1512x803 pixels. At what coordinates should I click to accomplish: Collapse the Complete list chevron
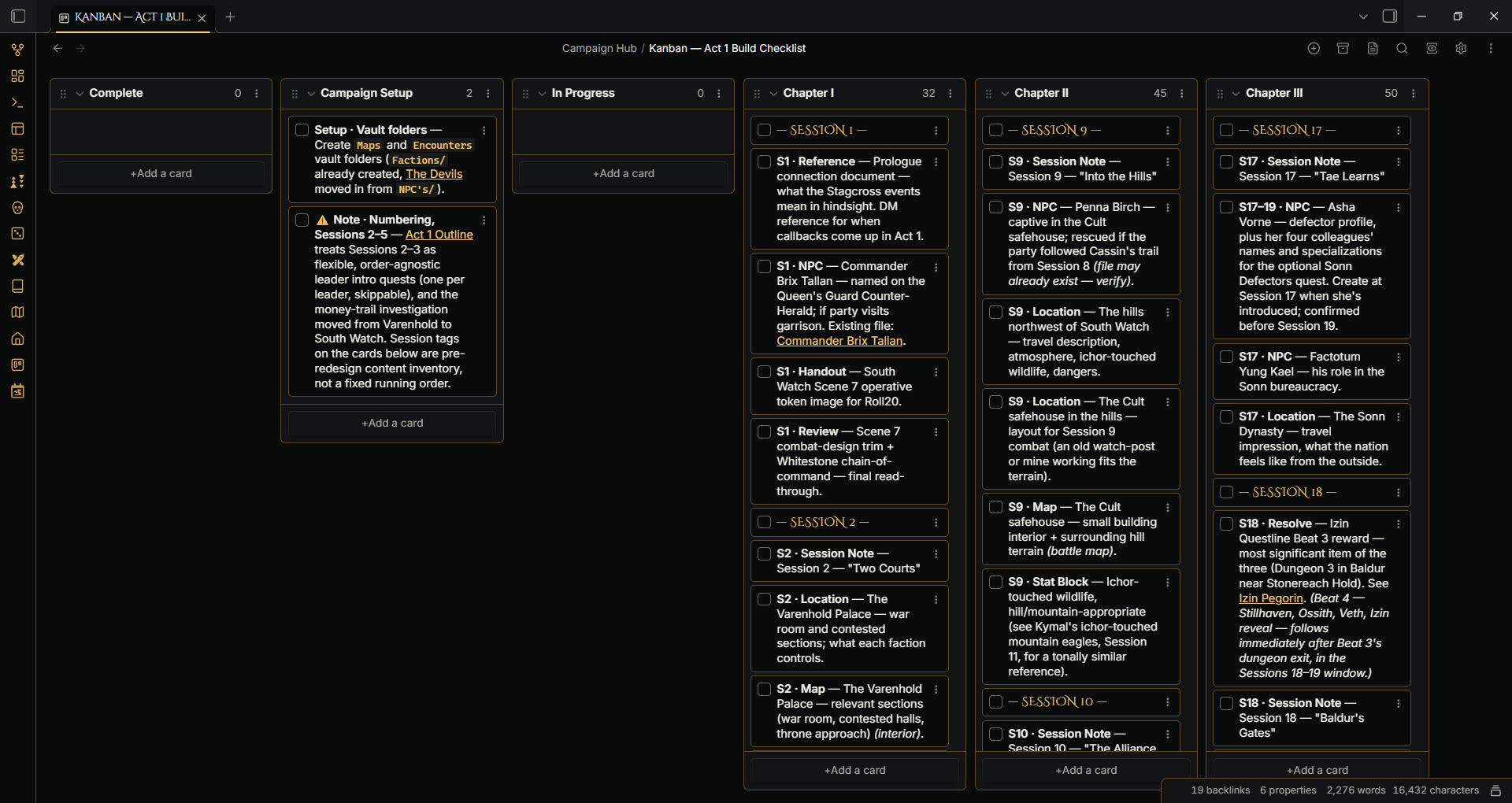(x=80, y=94)
